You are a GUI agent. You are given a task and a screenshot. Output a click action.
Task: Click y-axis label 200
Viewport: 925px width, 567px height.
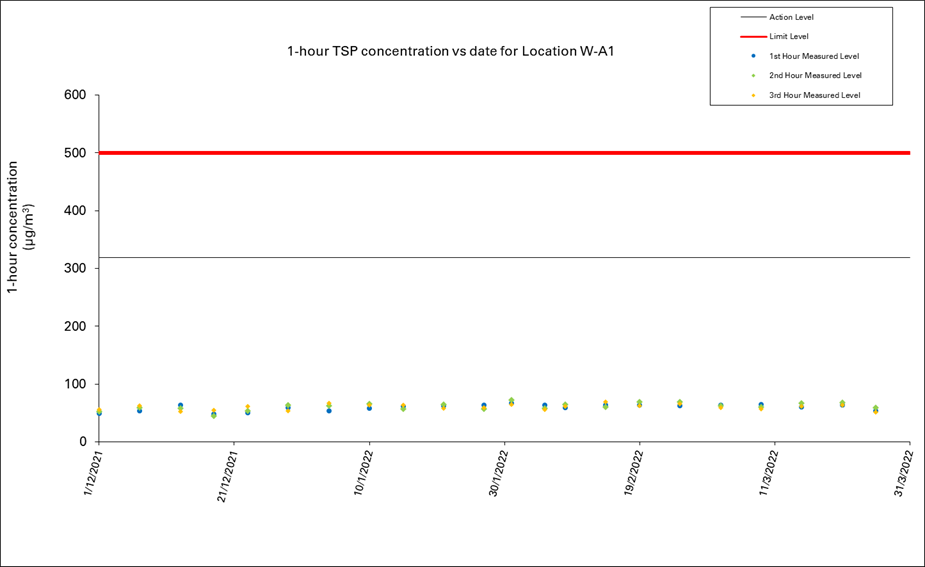[75, 326]
